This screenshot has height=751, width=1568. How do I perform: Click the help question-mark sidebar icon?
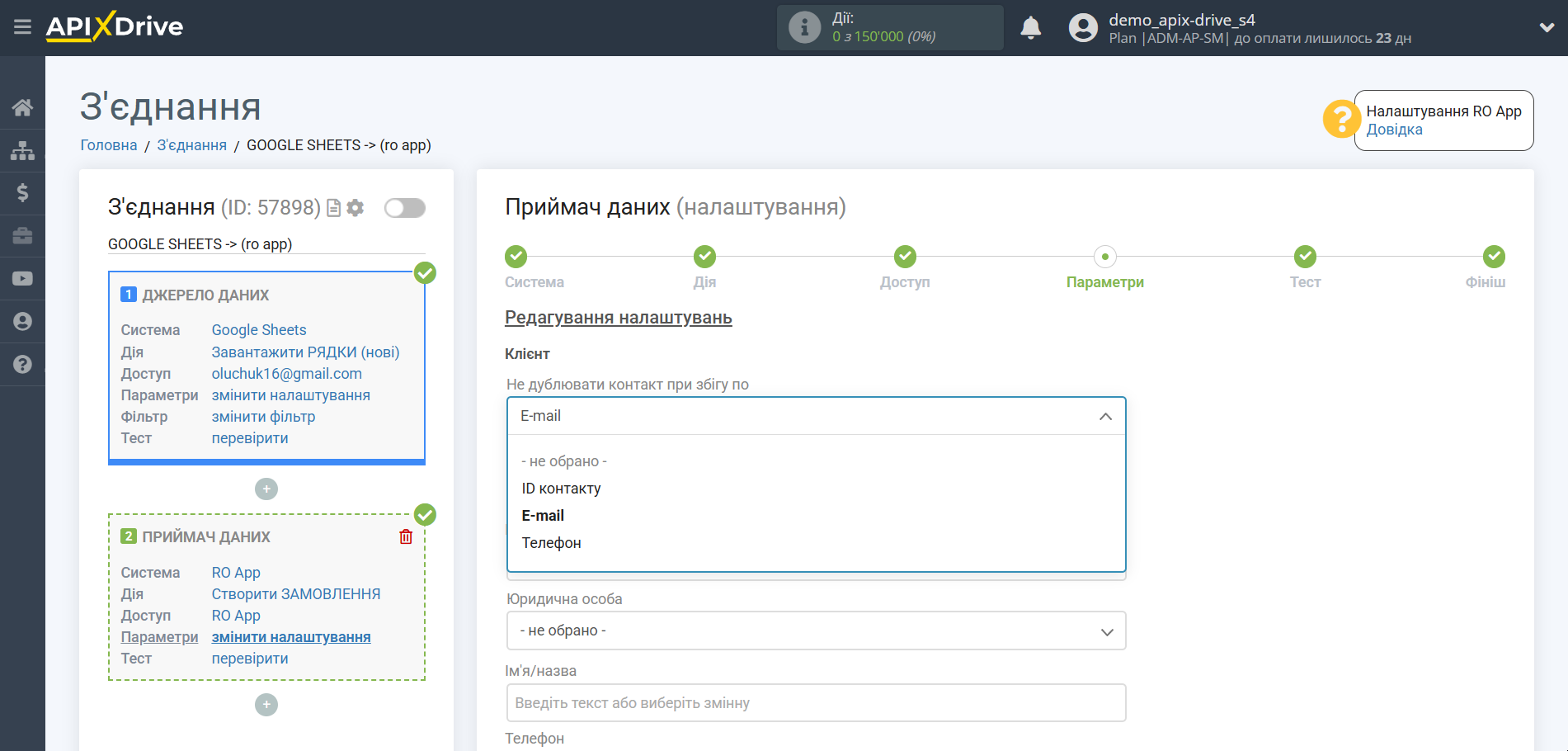22,364
